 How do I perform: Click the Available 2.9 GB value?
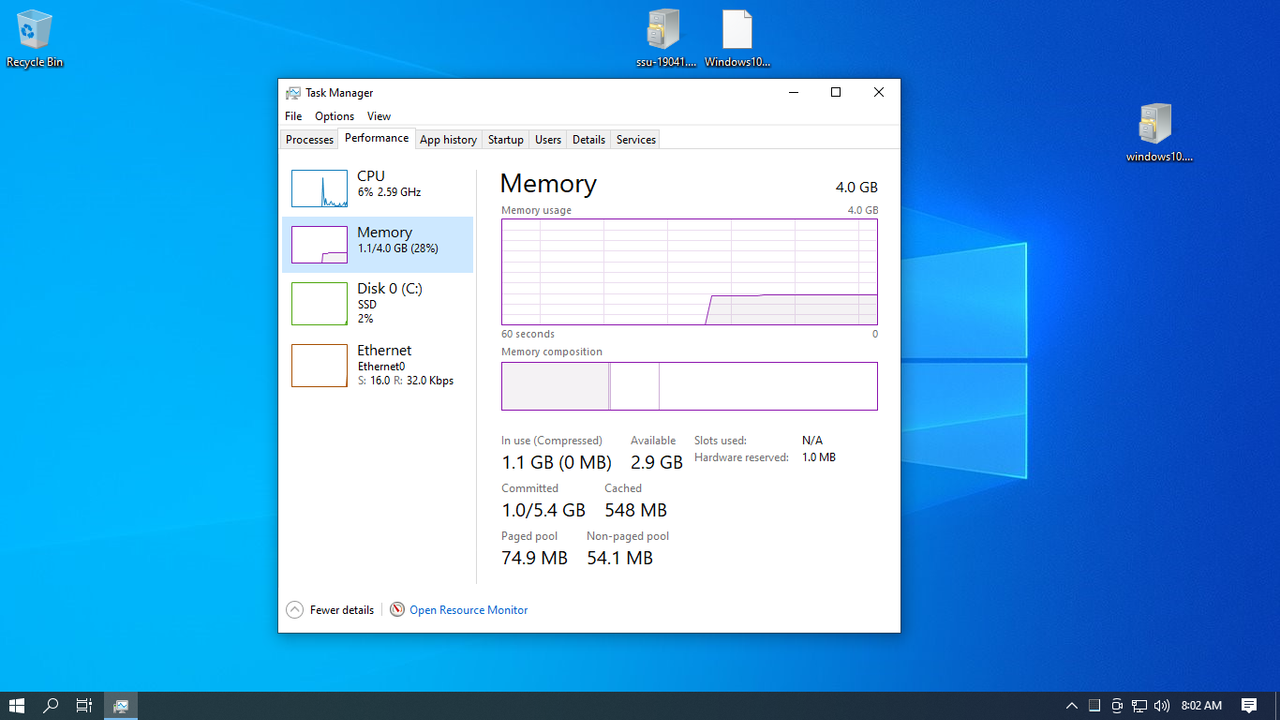(657, 462)
